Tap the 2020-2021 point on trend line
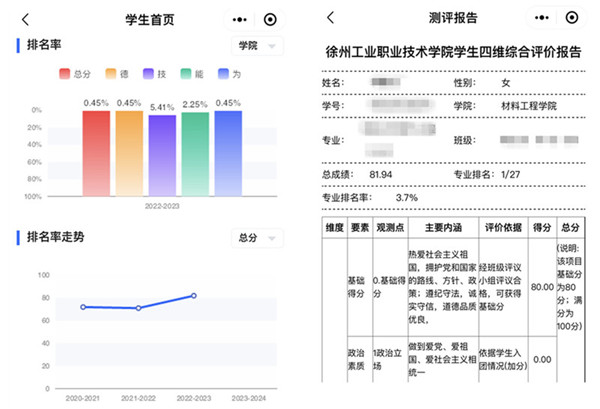The width and height of the screenshot is (600, 409). pos(83,307)
